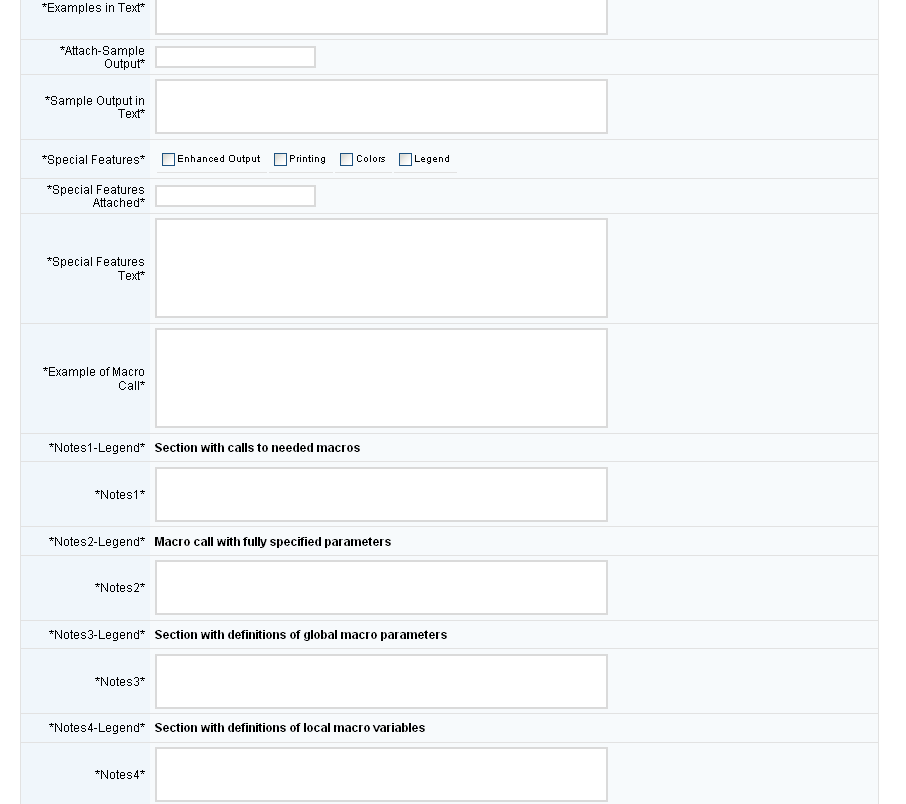The image size is (906, 804).
Task: Click the Notes4 text area
Action: [381, 775]
